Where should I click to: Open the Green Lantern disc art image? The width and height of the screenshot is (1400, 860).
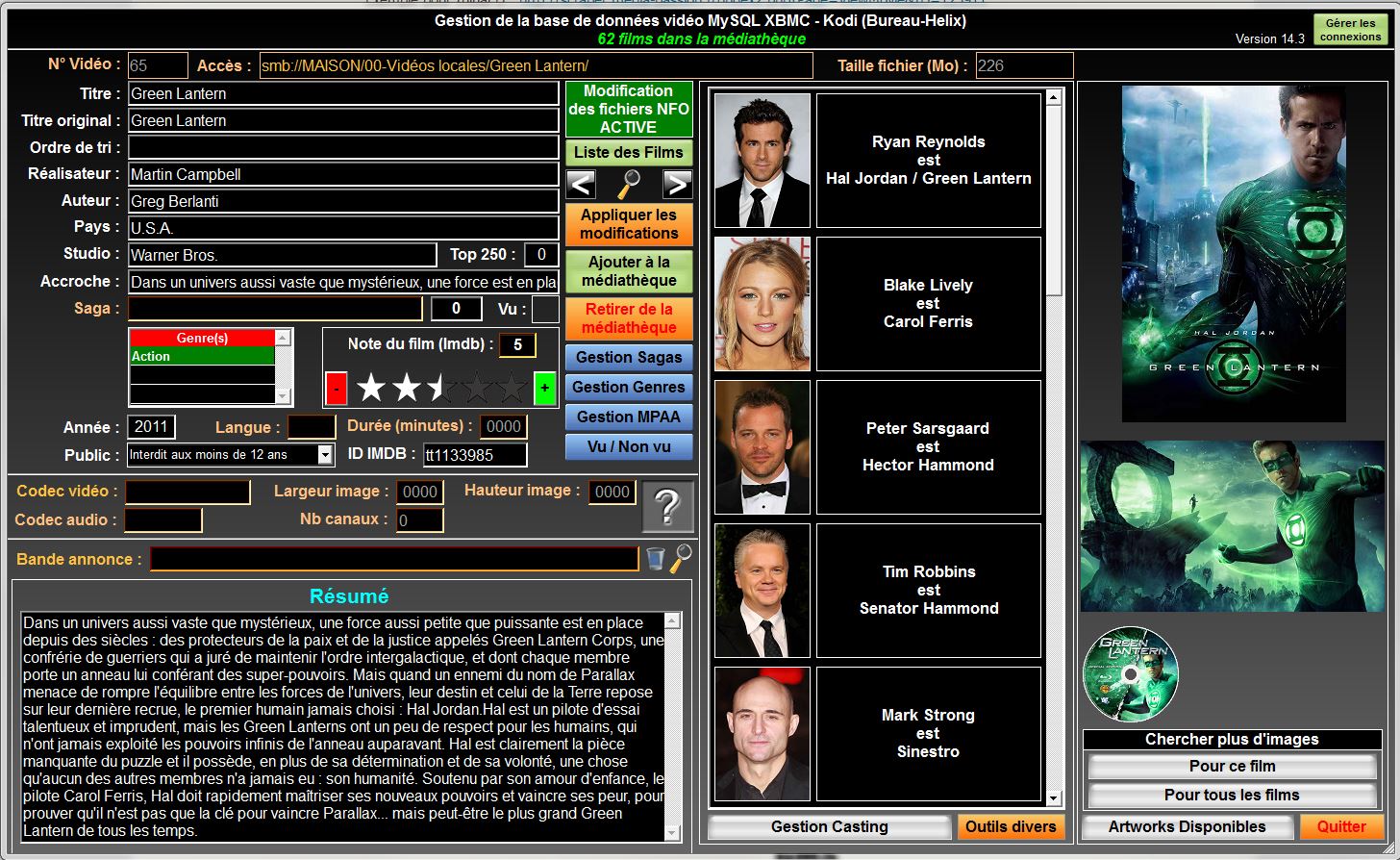(x=1131, y=673)
